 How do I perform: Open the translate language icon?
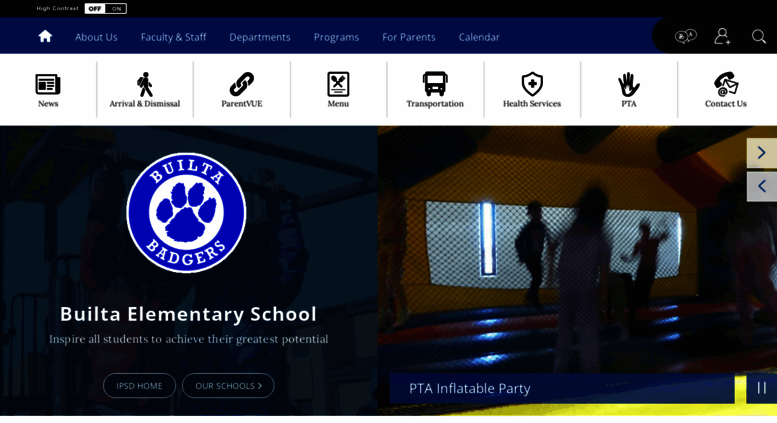click(x=686, y=37)
